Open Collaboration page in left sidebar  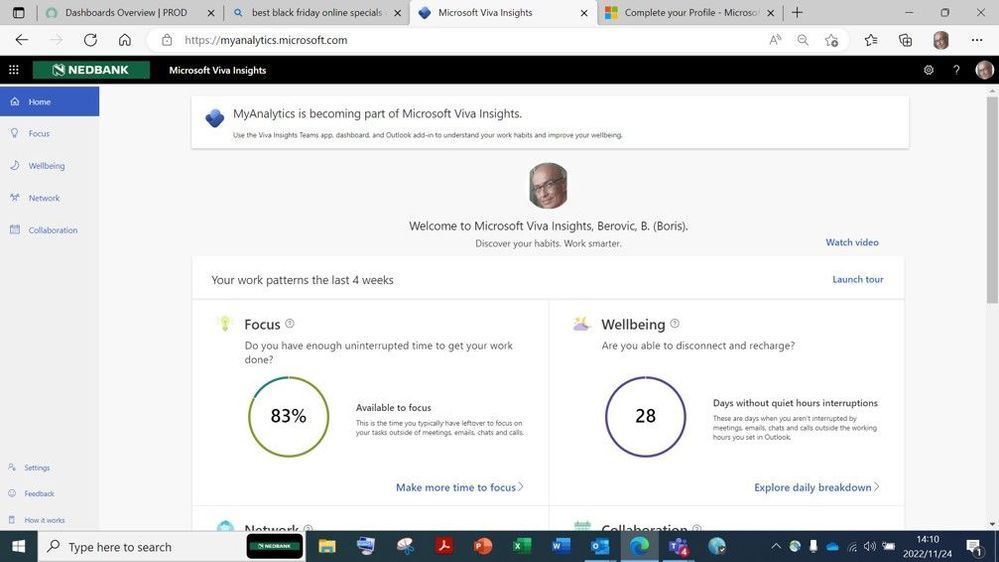click(x=52, y=230)
